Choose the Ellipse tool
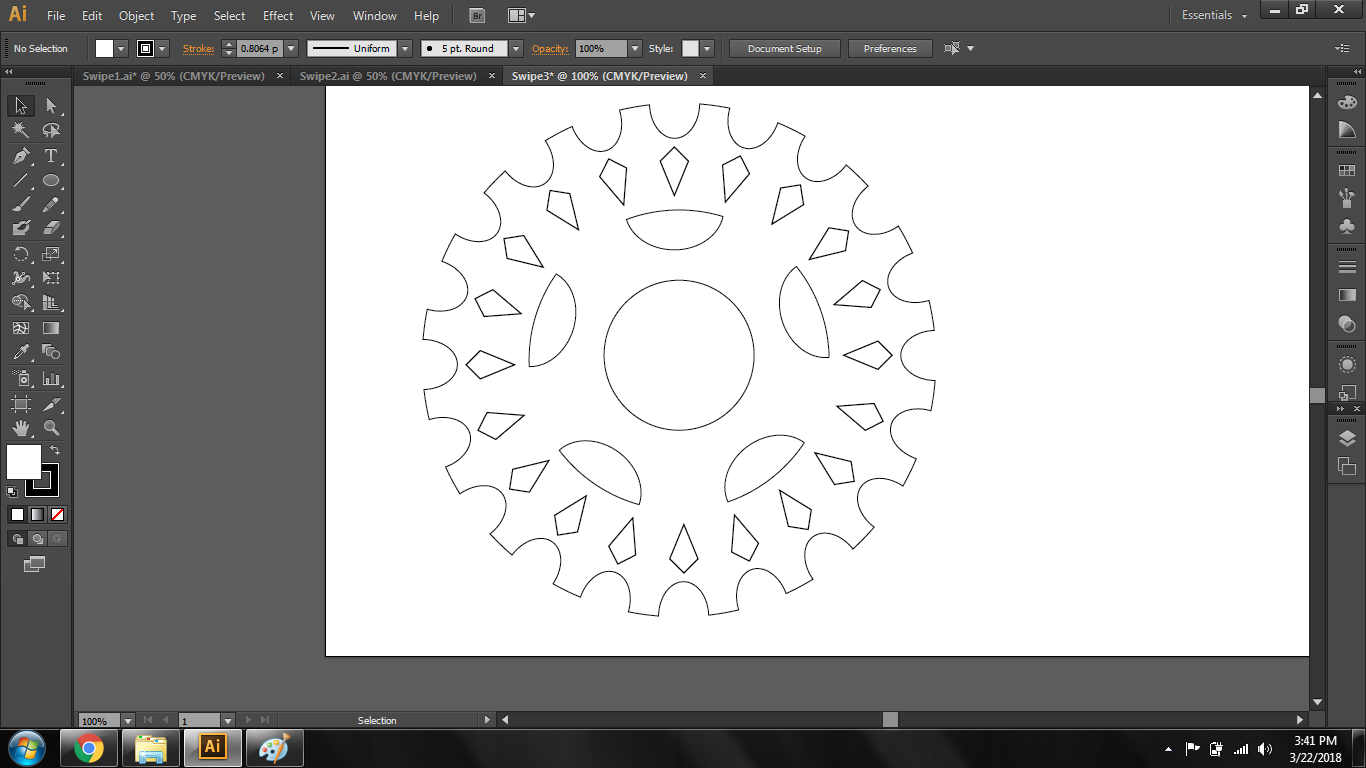This screenshot has height=768, width=1366. coord(51,181)
